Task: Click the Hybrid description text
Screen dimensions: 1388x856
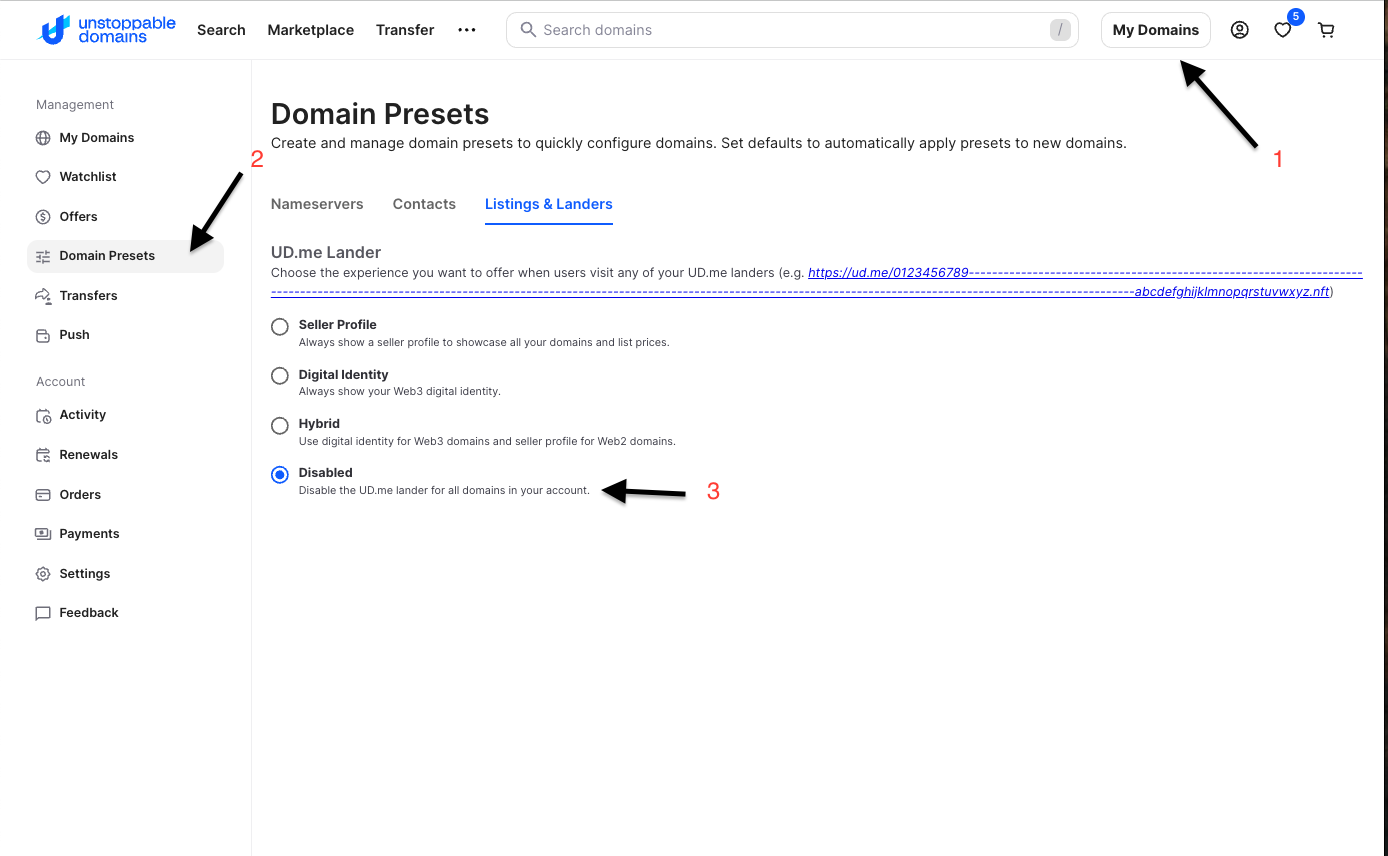Action: pyautogui.click(x=487, y=441)
